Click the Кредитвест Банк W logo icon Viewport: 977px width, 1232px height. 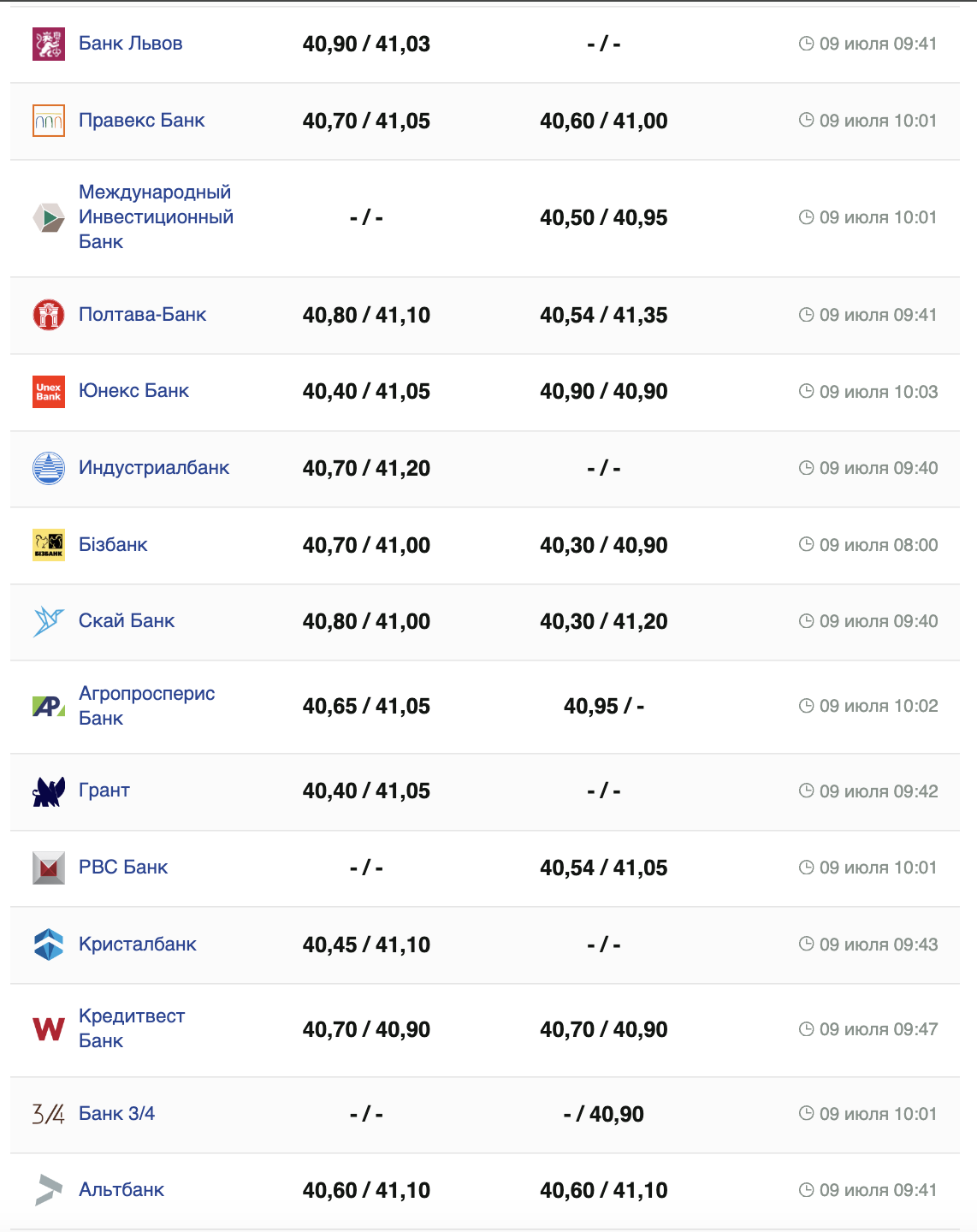pyautogui.click(x=49, y=1029)
